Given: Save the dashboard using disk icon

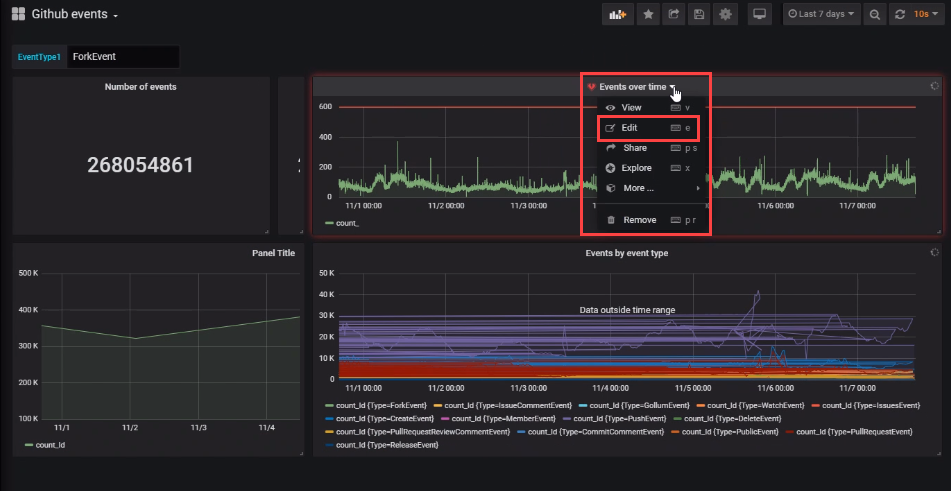Looking at the screenshot, I should [x=699, y=14].
